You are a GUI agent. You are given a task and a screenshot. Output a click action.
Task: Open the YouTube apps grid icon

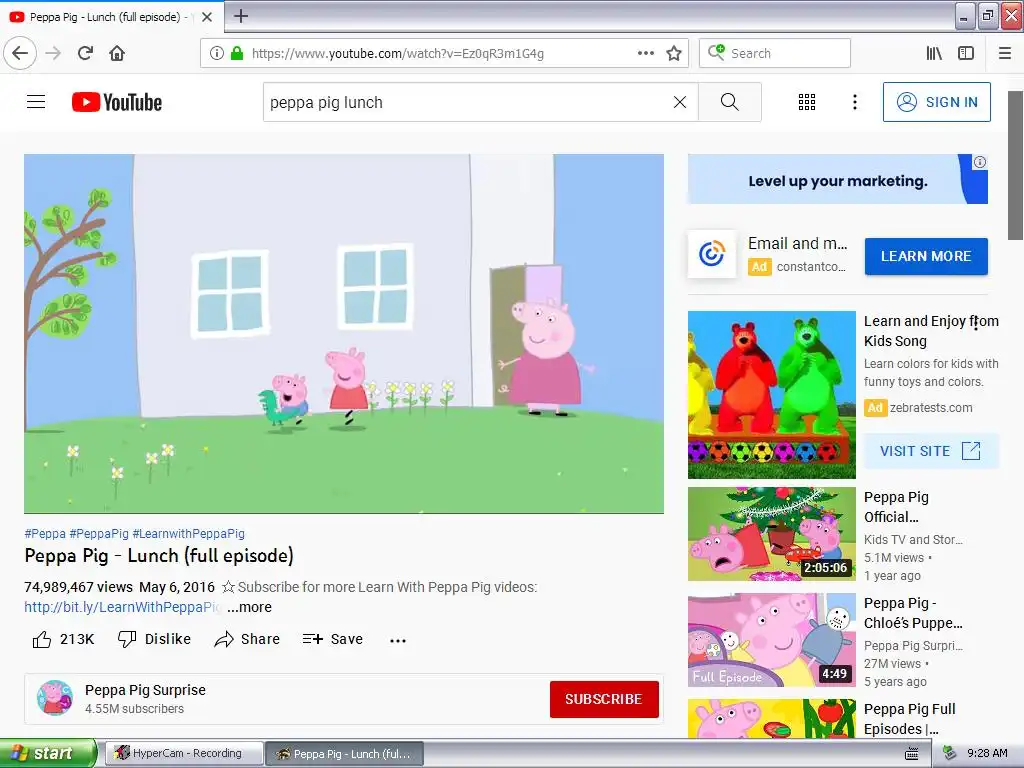tap(807, 102)
